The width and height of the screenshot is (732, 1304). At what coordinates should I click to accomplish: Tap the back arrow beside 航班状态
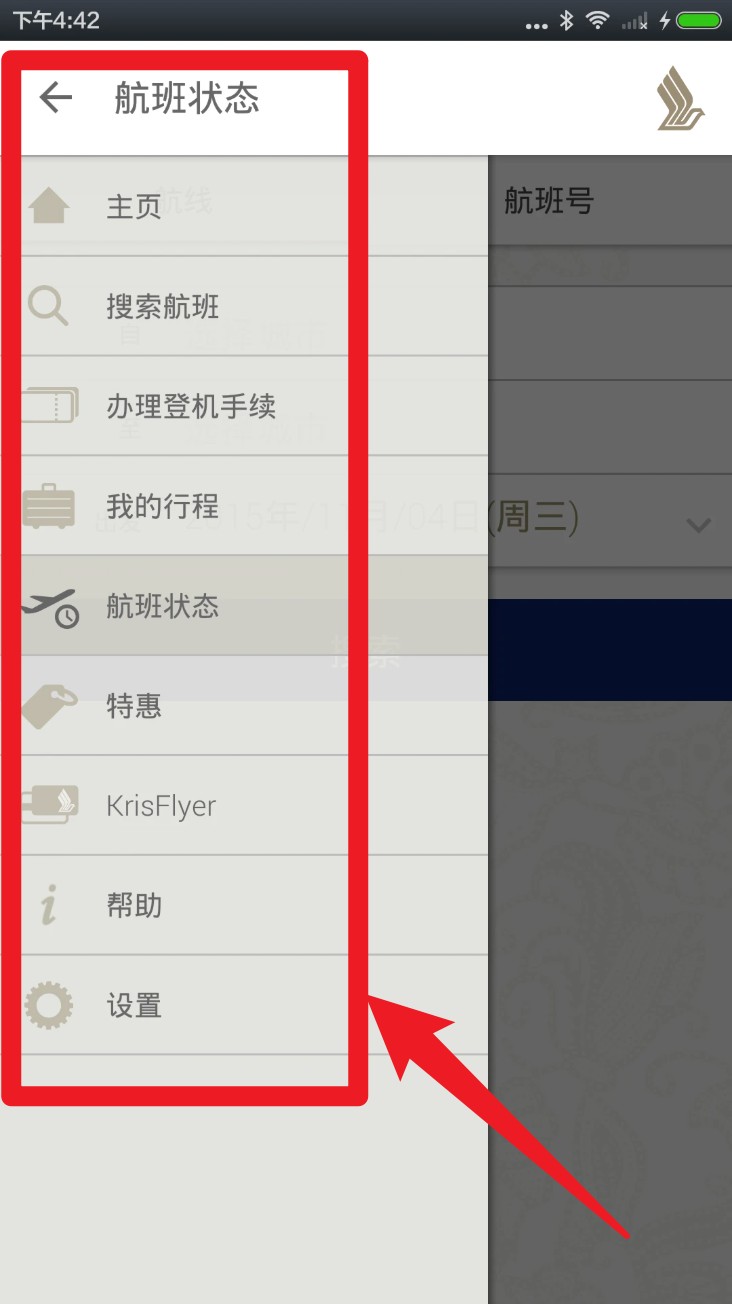click(56, 98)
